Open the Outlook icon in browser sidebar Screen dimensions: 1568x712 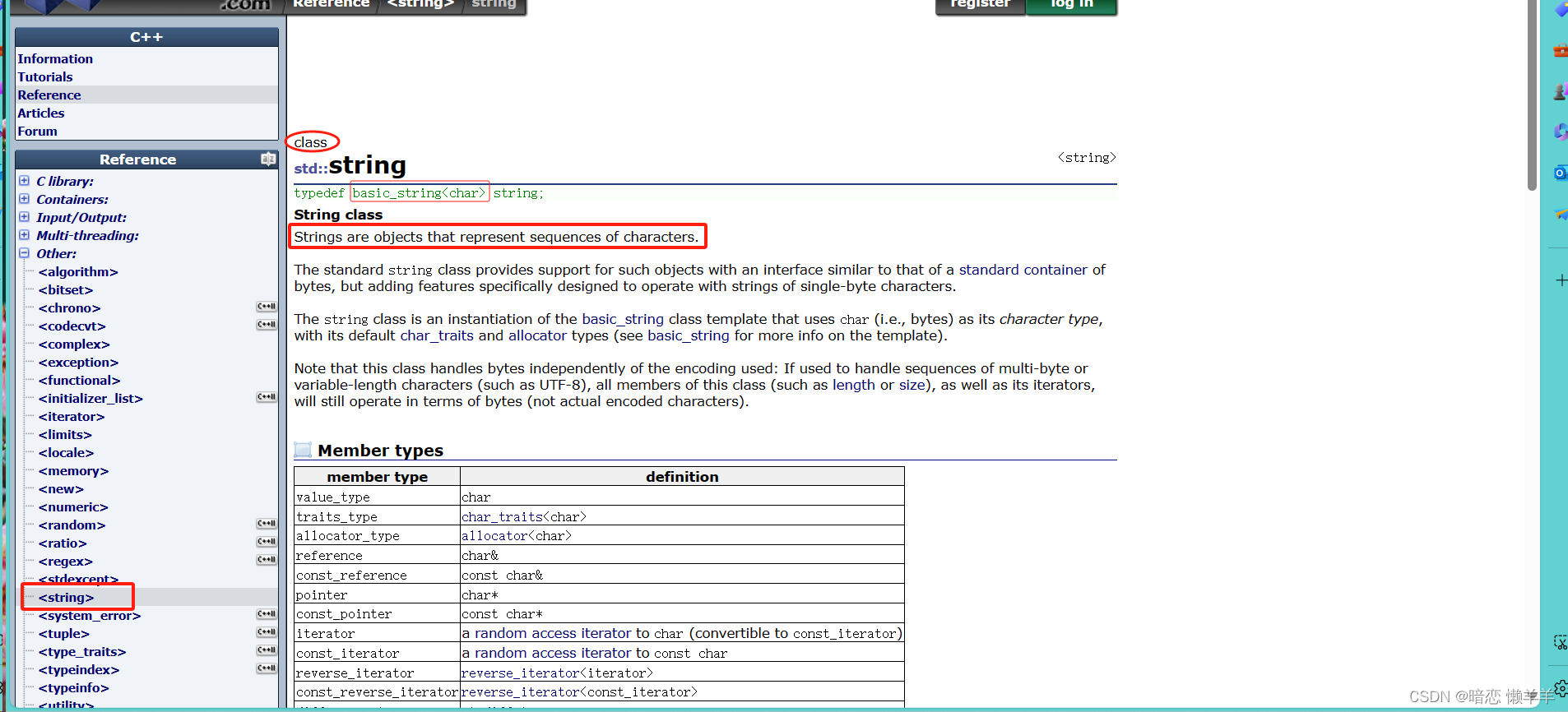point(1560,173)
